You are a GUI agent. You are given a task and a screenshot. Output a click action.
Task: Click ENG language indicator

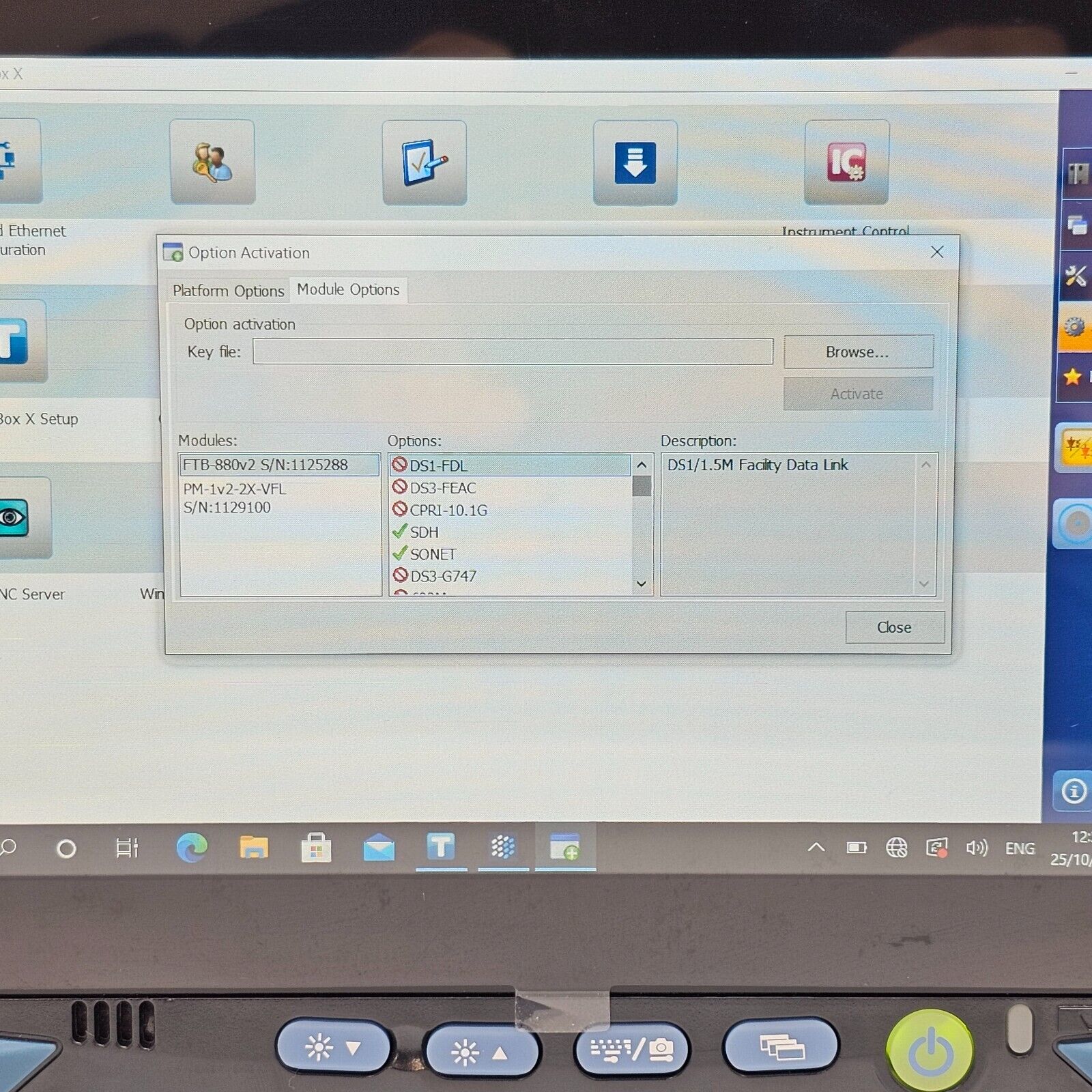click(1020, 848)
